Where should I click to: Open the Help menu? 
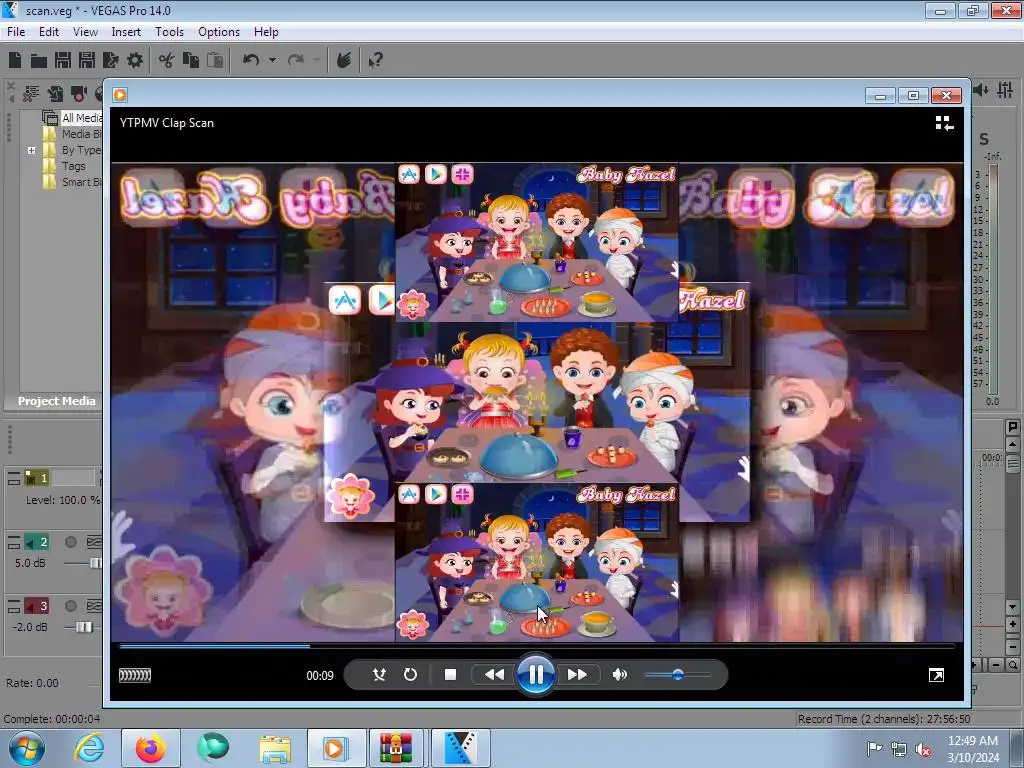coord(266,31)
